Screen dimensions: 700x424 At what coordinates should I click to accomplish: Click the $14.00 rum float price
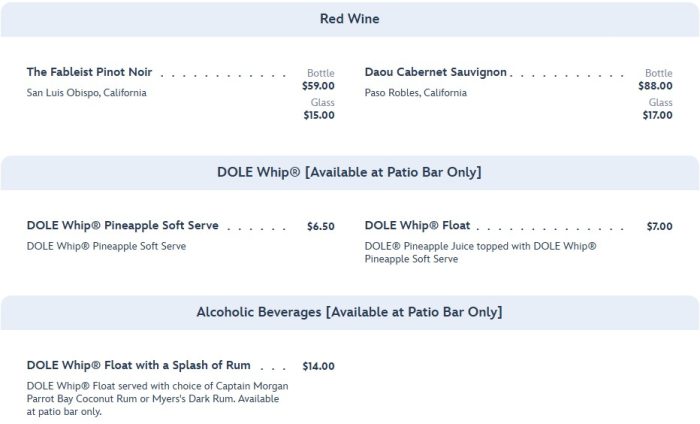(x=318, y=367)
